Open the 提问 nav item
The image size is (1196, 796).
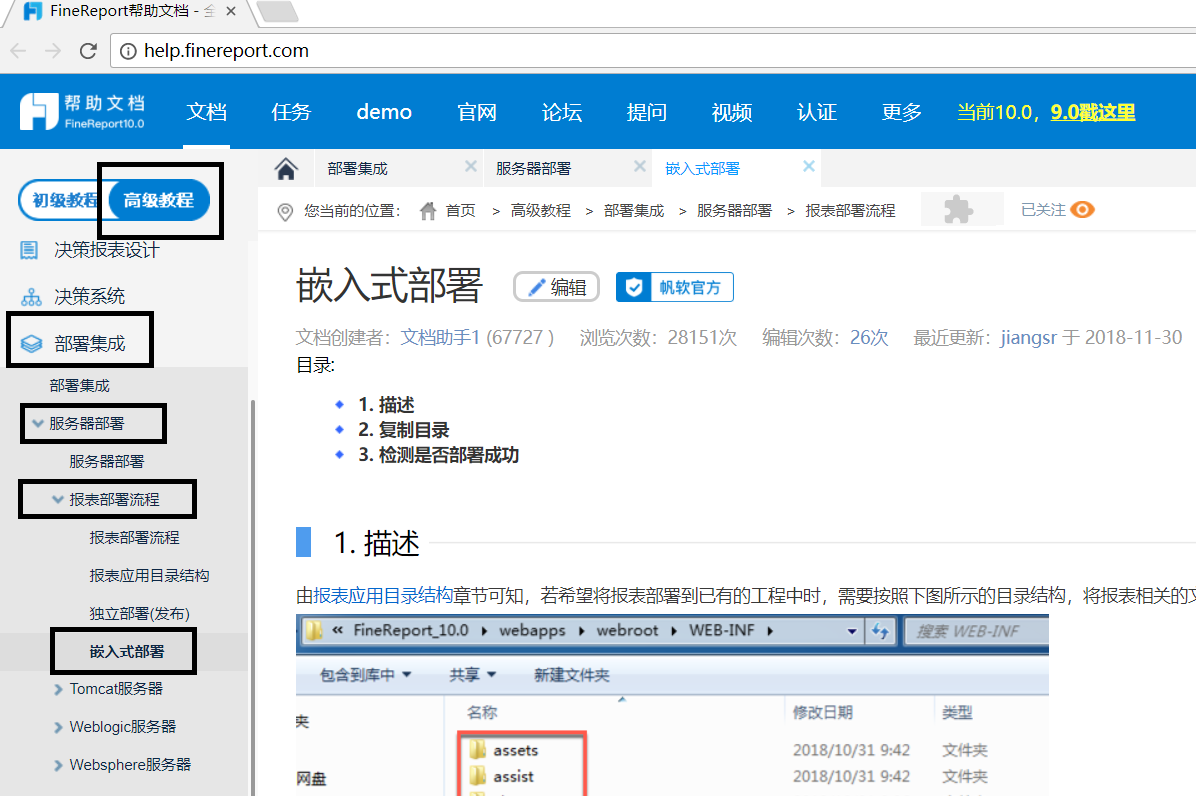pos(647,112)
